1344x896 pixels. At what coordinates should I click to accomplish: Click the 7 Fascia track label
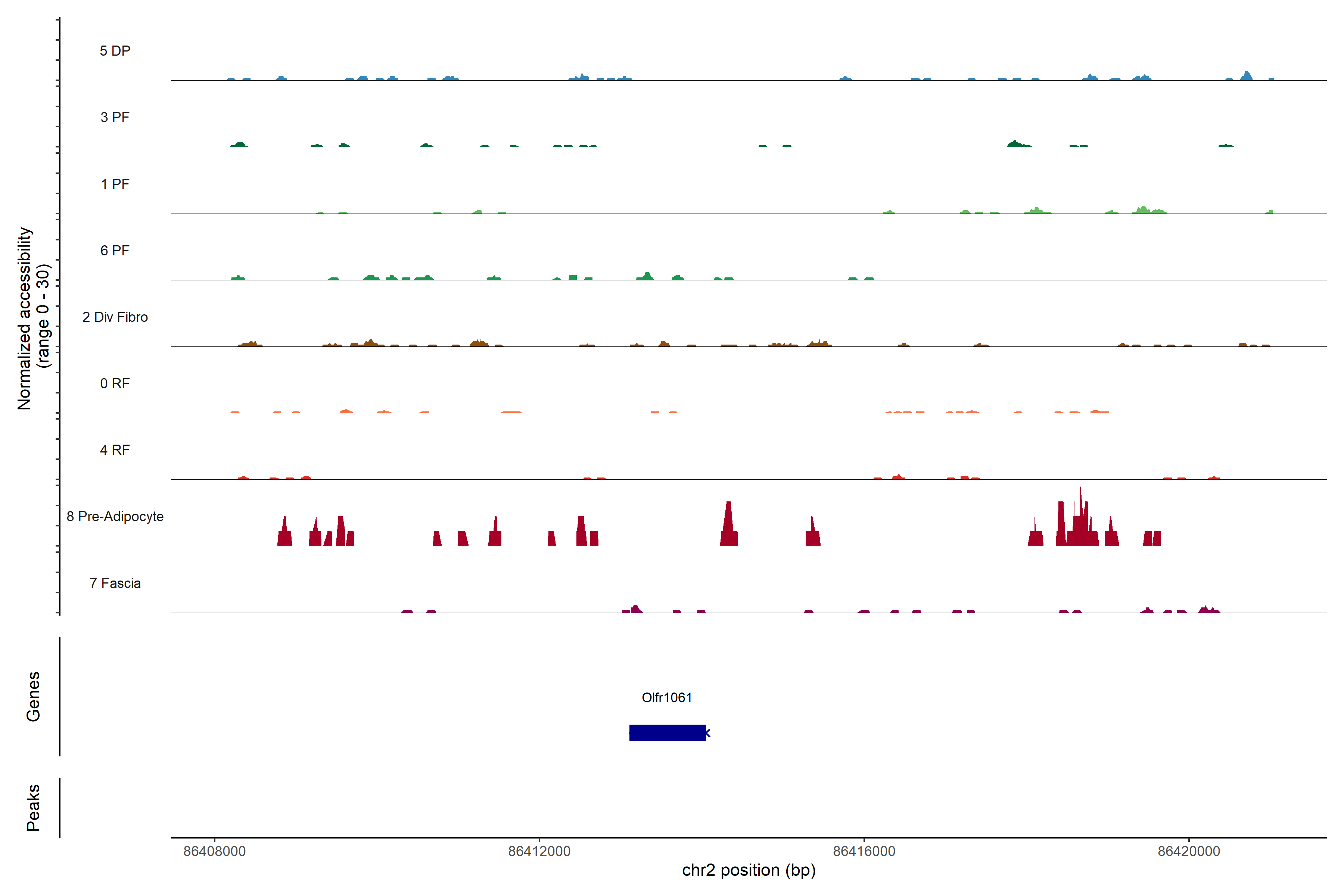pyautogui.click(x=115, y=583)
